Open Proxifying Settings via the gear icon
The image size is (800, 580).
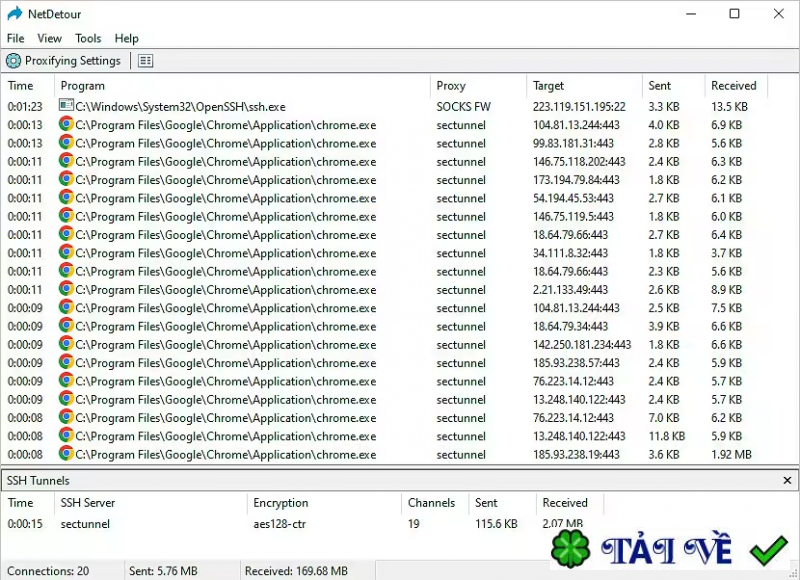point(11,60)
